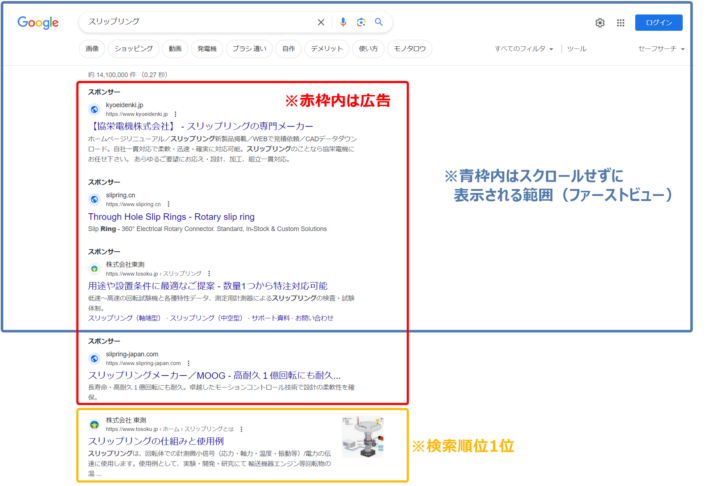Viewport: 720px width, 486px height.
Task: Clear the search box with the X icon
Action: click(x=321, y=22)
